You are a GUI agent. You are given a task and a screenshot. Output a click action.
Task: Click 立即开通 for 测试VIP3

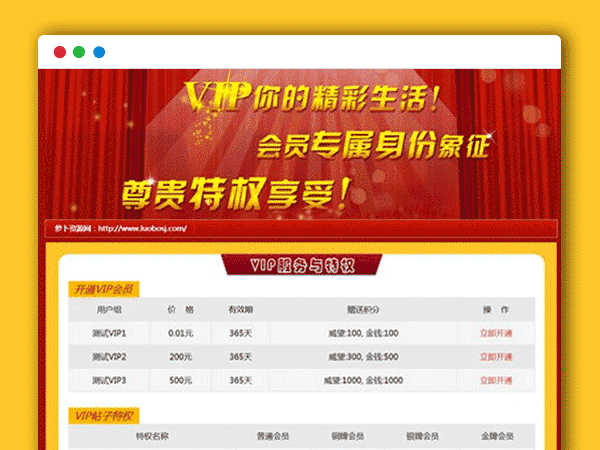coord(495,380)
